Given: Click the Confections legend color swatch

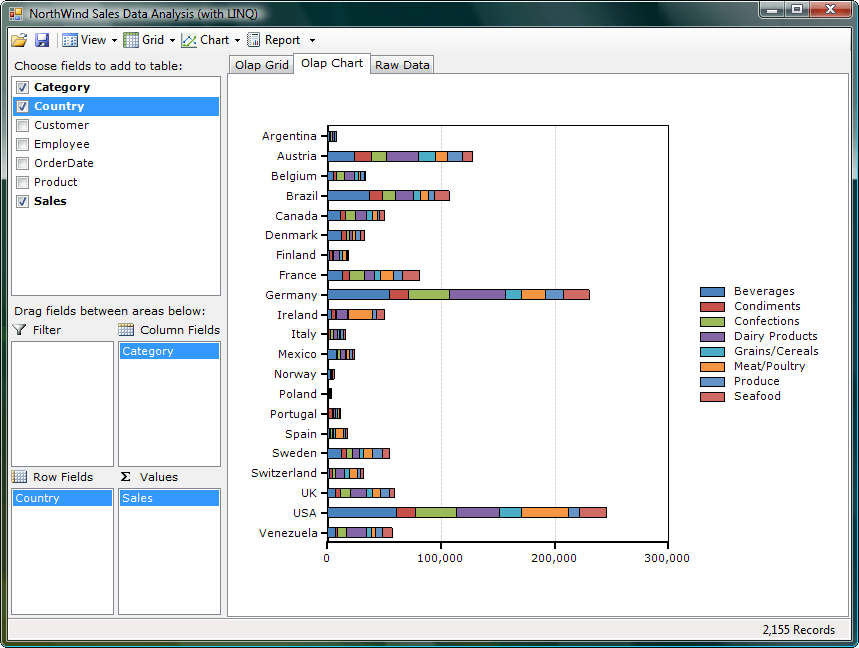Looking at the screenshot, I should point(712,322).
